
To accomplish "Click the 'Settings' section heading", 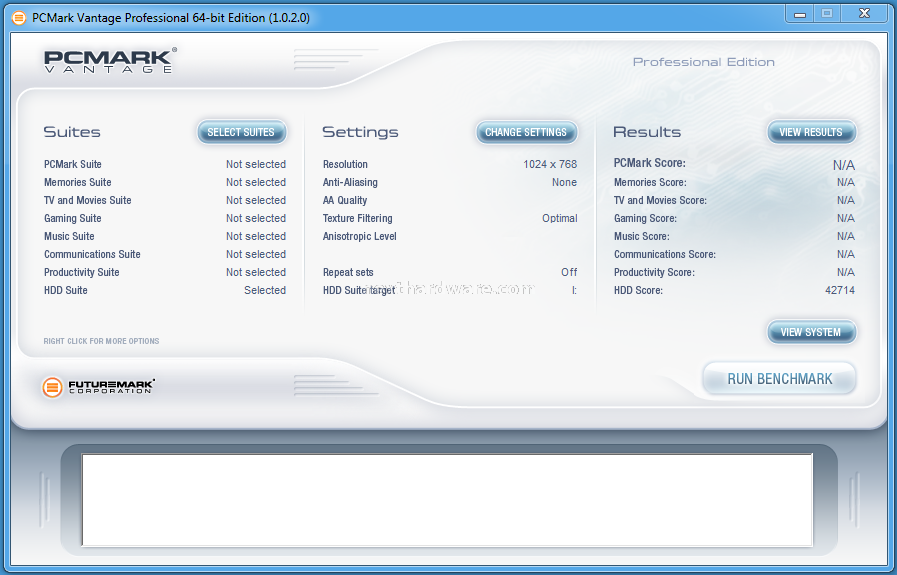I will pos(360,132).
